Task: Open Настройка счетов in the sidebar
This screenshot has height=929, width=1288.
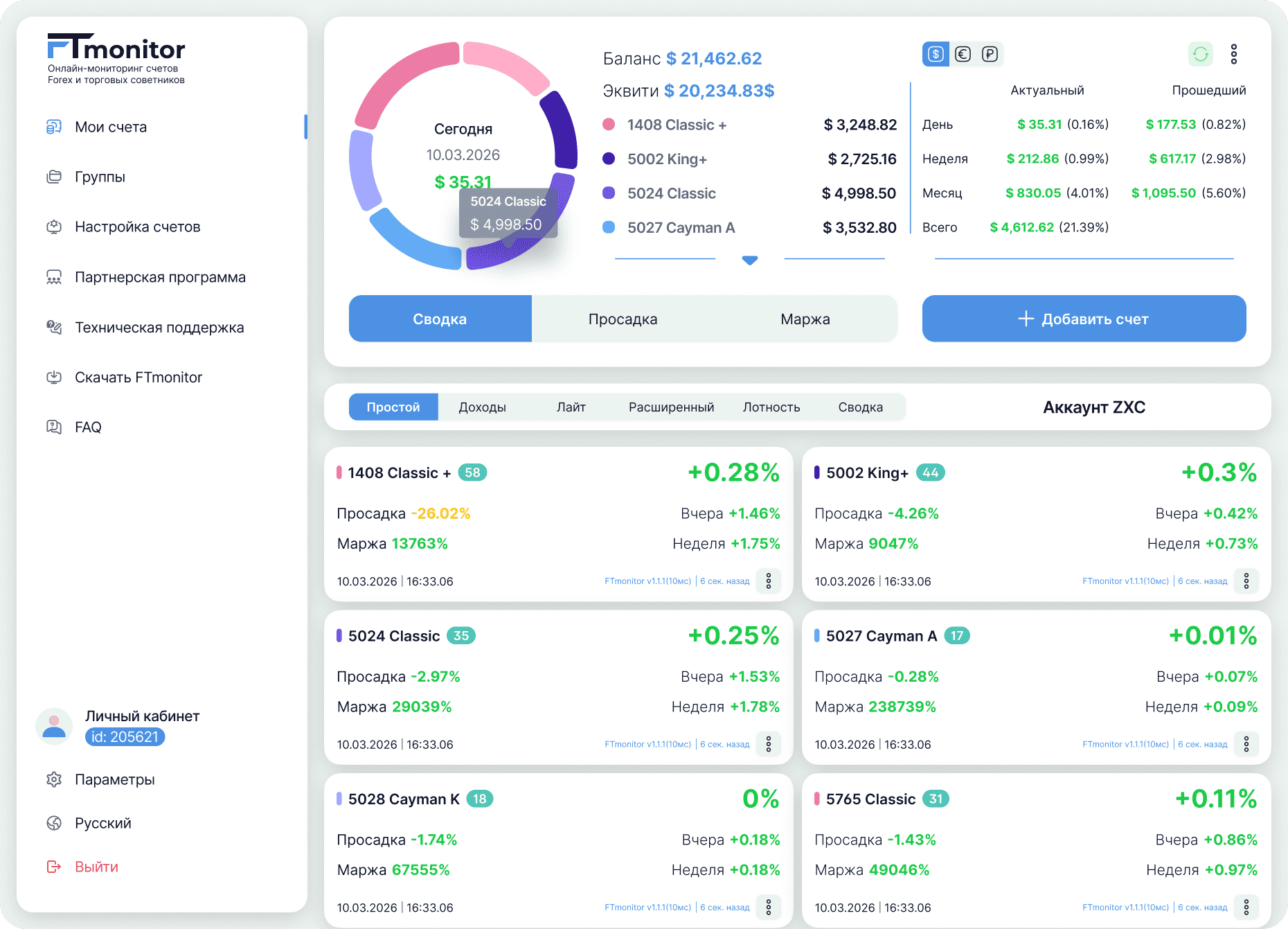Action: [x=137, y=227]
